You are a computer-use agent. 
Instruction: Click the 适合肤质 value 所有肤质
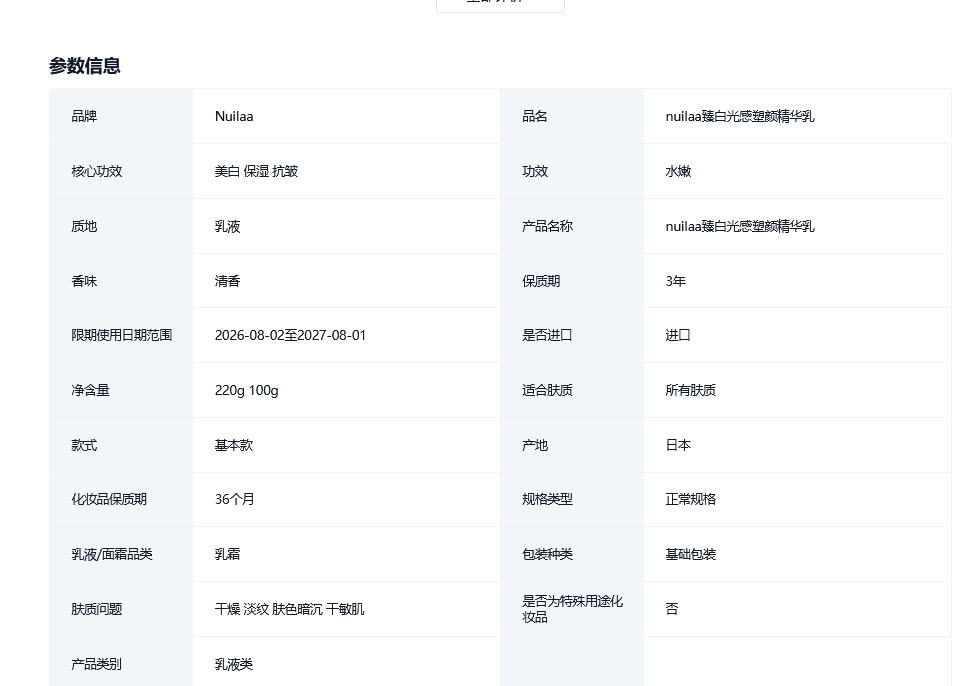(x=690, y=390)
